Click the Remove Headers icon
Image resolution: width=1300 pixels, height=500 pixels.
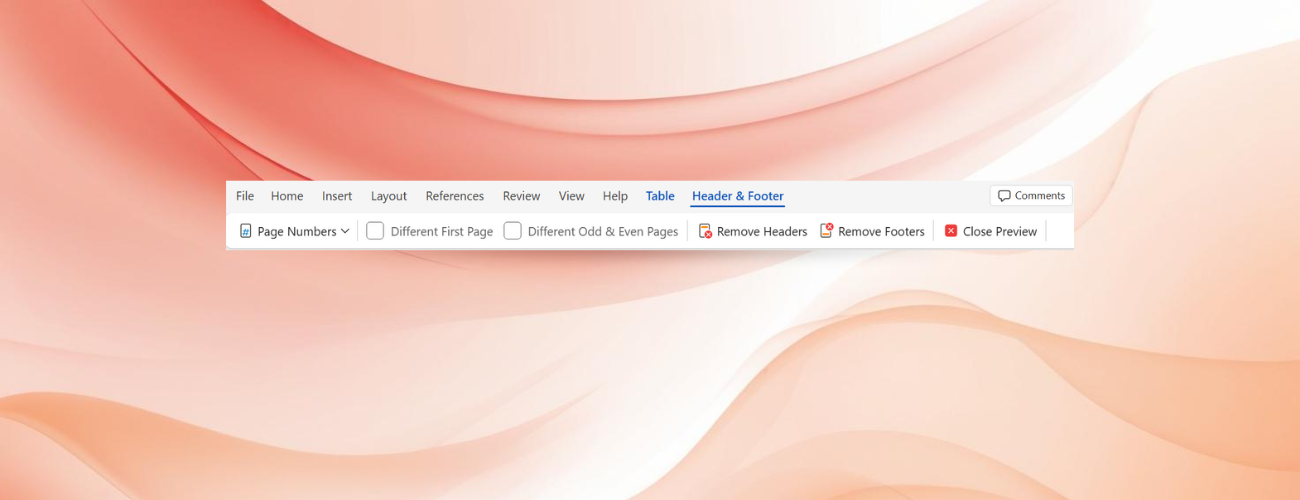click(705, 231)
